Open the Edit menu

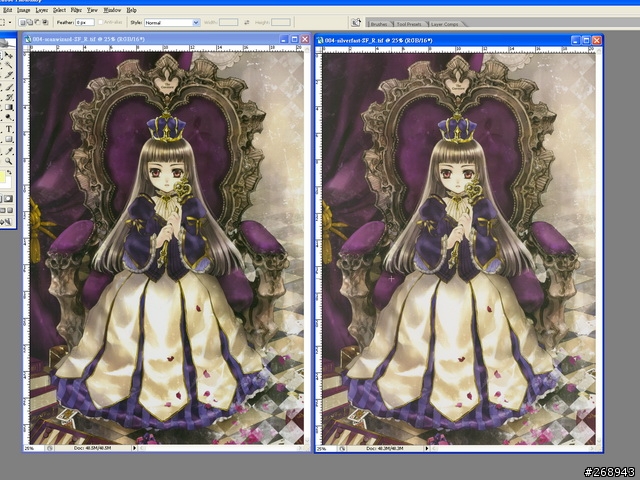point(7,10)
